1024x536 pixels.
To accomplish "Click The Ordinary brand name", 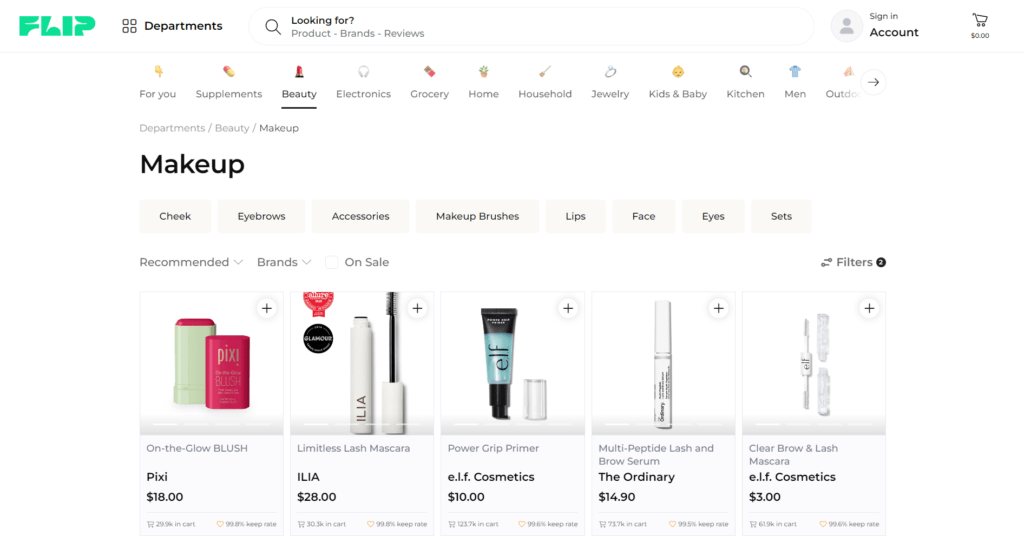I will coord(636,477).
